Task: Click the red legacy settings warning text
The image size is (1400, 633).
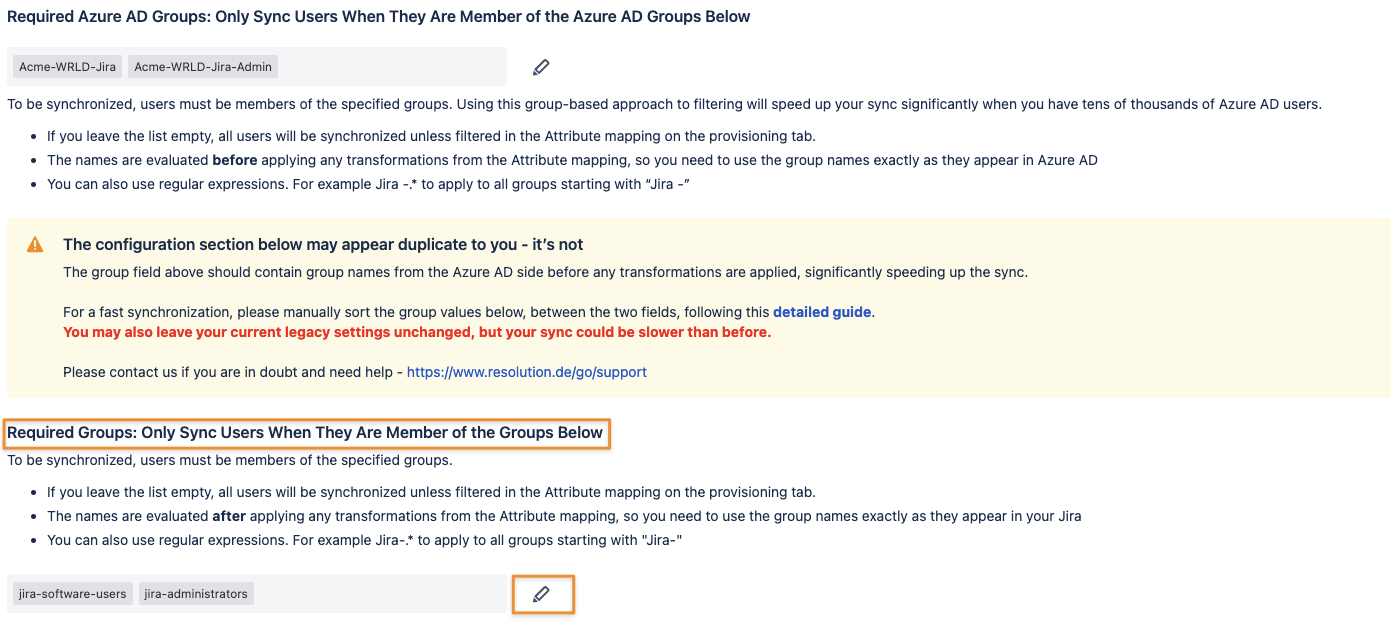Action: coord(416,332)
